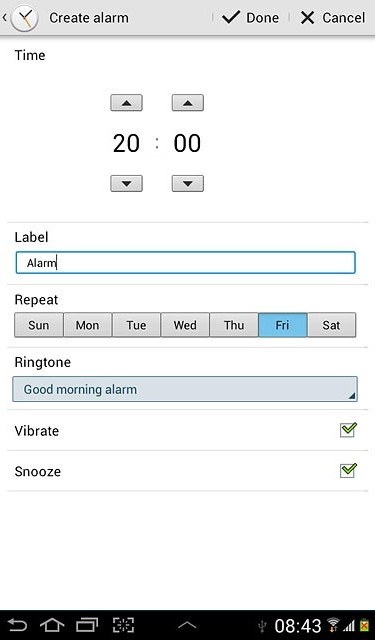
Task: Tap the clock icon to go back
Action: [x=24, y=18]
